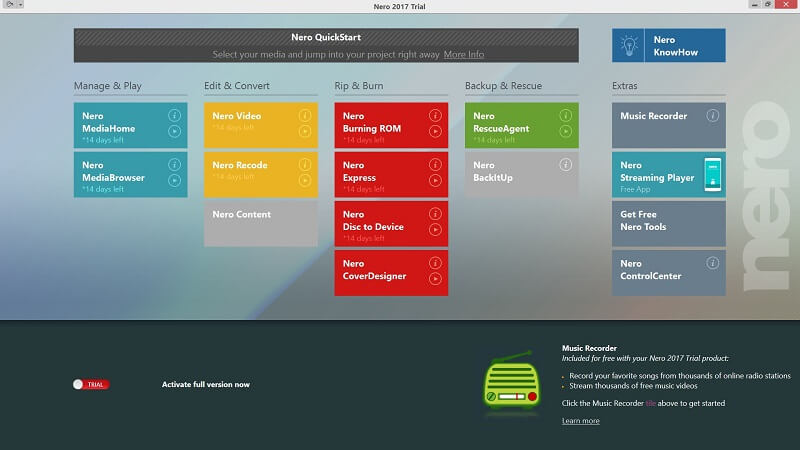Open the Nero Streaming Player tile
The width and height of the screenshot is (800, 450).
point(668,174)
